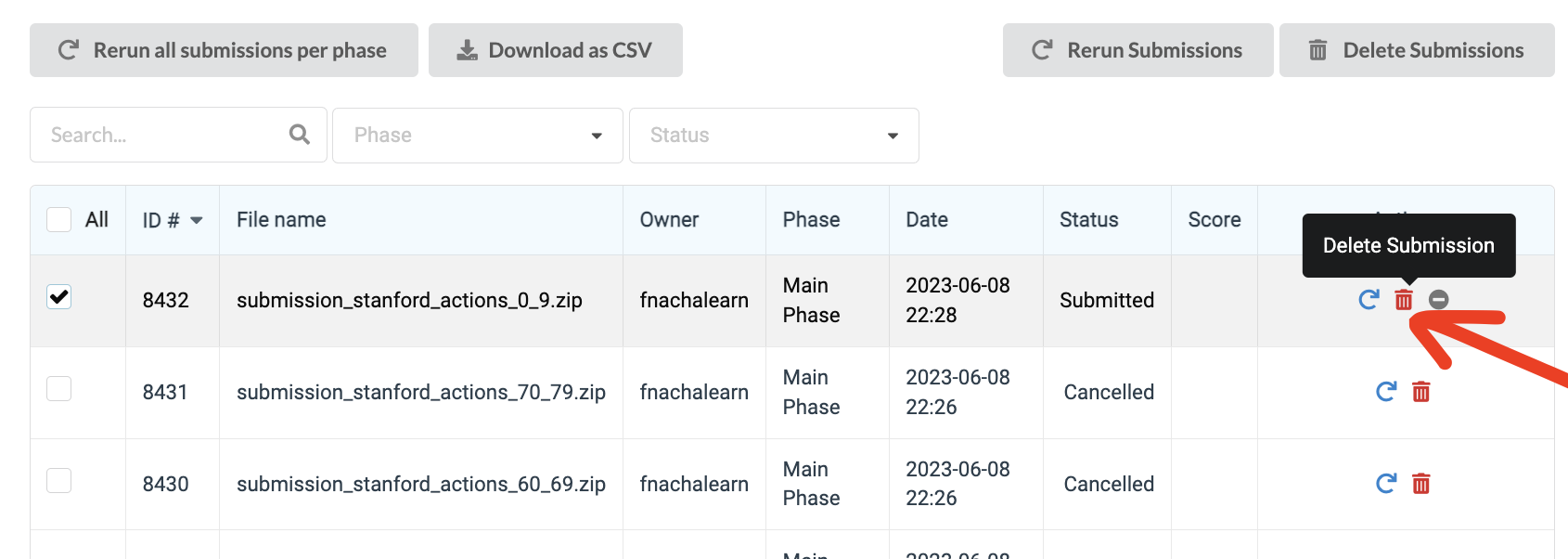Delete submission 8432 via its trash icon

[1404, 300]
